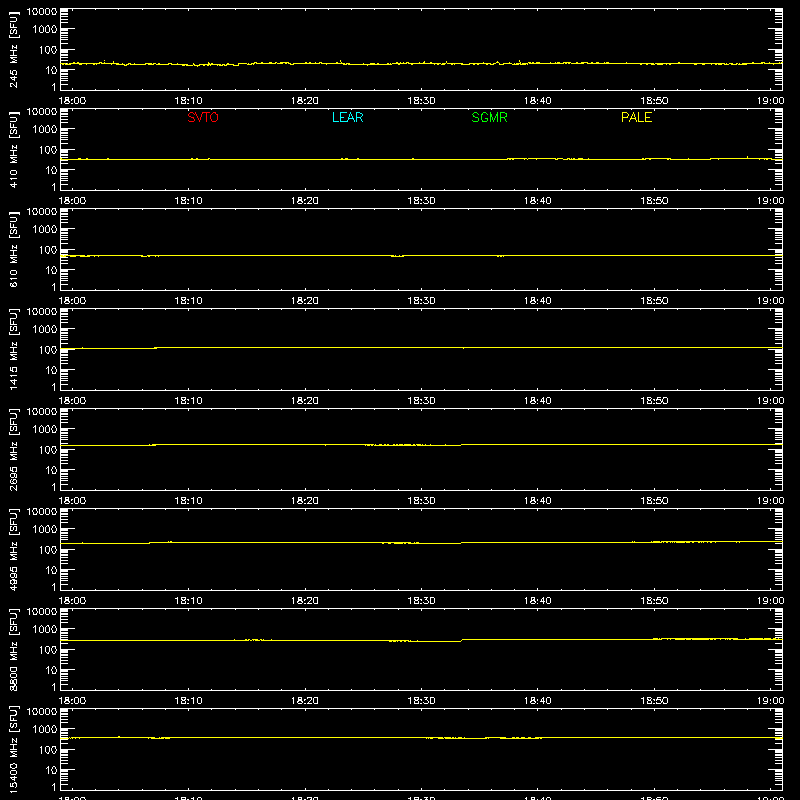Click 19:00 time label under 245 MHz plot
Screen dimensions: 800x800
point(770,101)
